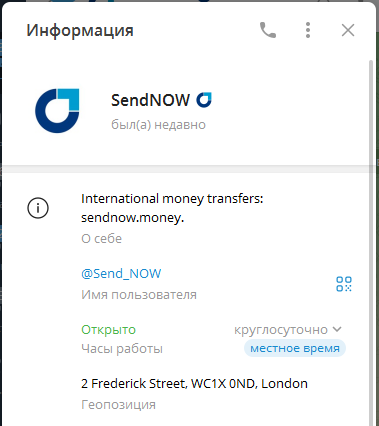The image size is (379, 426).
Task: Expand the круглосуточно hours chevron
Action: pos(337,329)
